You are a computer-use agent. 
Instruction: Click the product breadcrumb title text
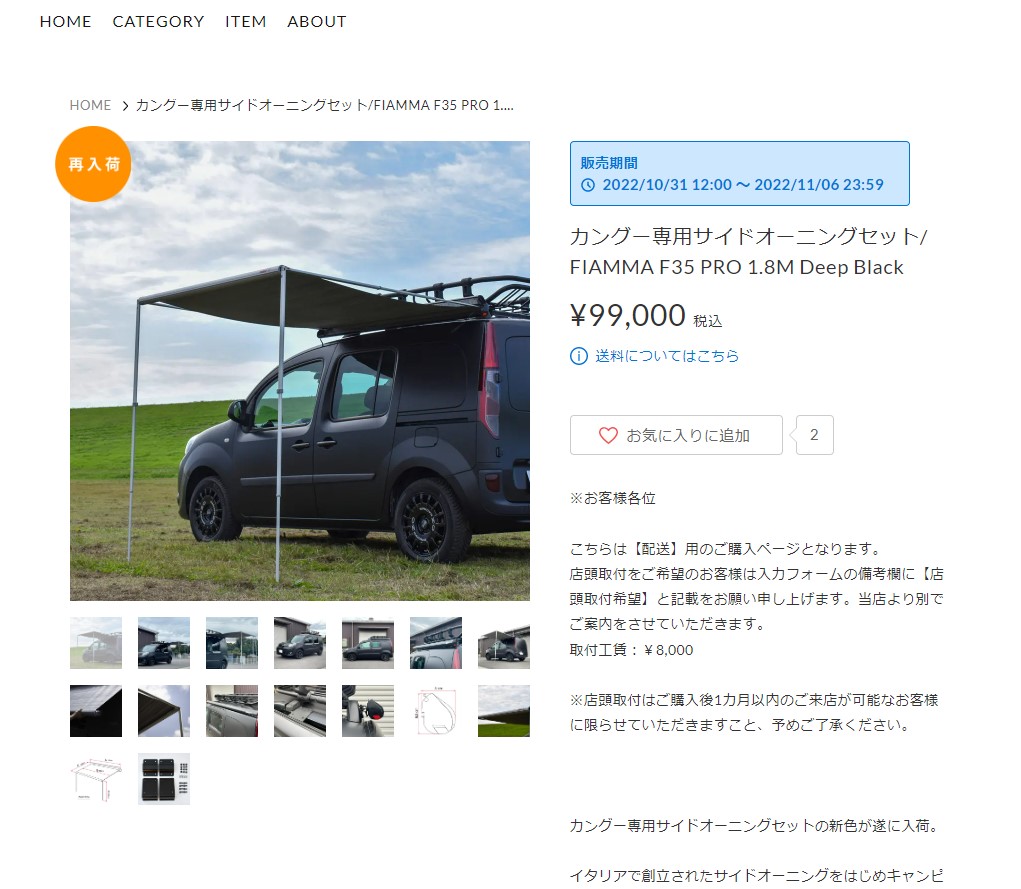tap(324, 106)
